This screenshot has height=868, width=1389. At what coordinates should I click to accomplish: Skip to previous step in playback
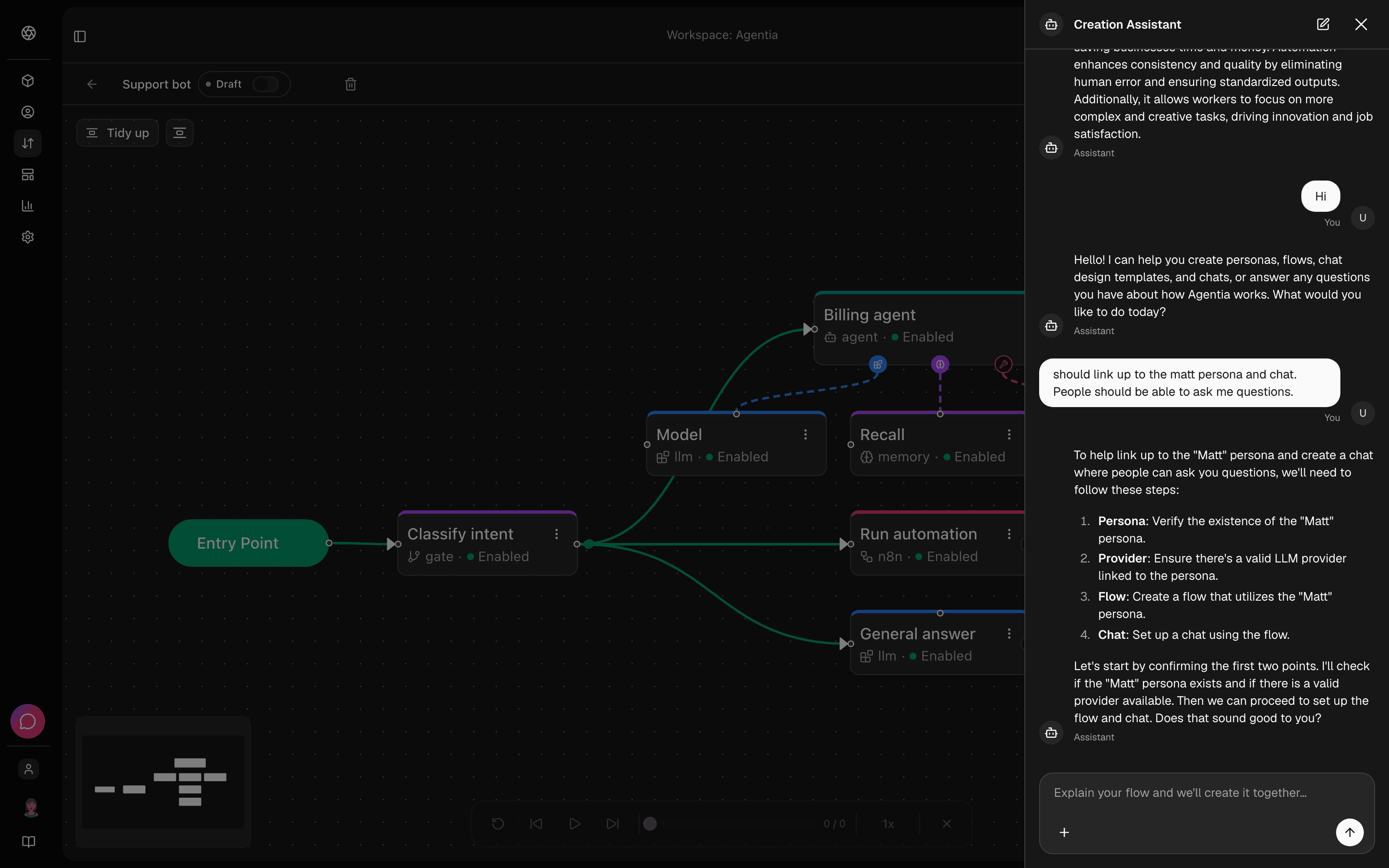pyautogui.click(x=536, y=824)
